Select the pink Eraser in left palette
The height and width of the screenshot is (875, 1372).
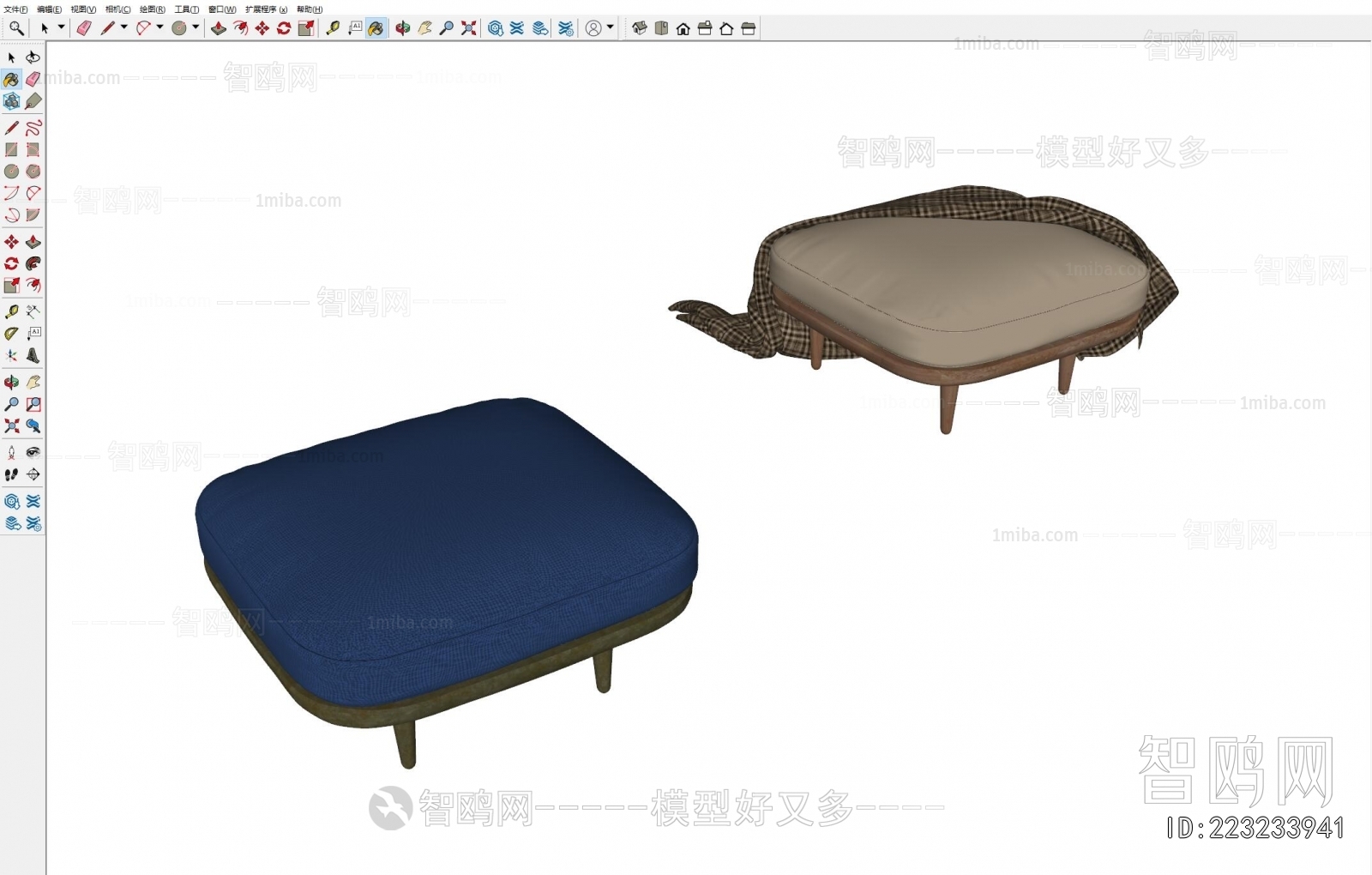33,79
